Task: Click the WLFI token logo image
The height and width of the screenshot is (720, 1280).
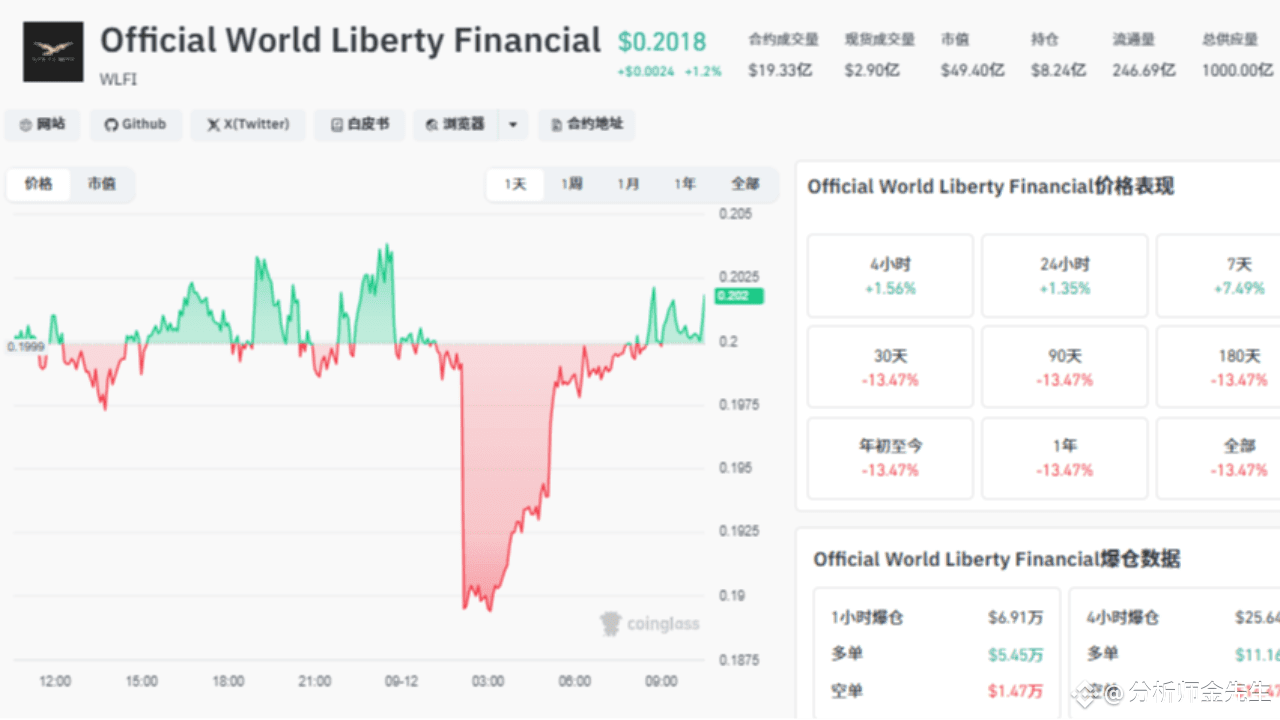Action: pos(54,52)
